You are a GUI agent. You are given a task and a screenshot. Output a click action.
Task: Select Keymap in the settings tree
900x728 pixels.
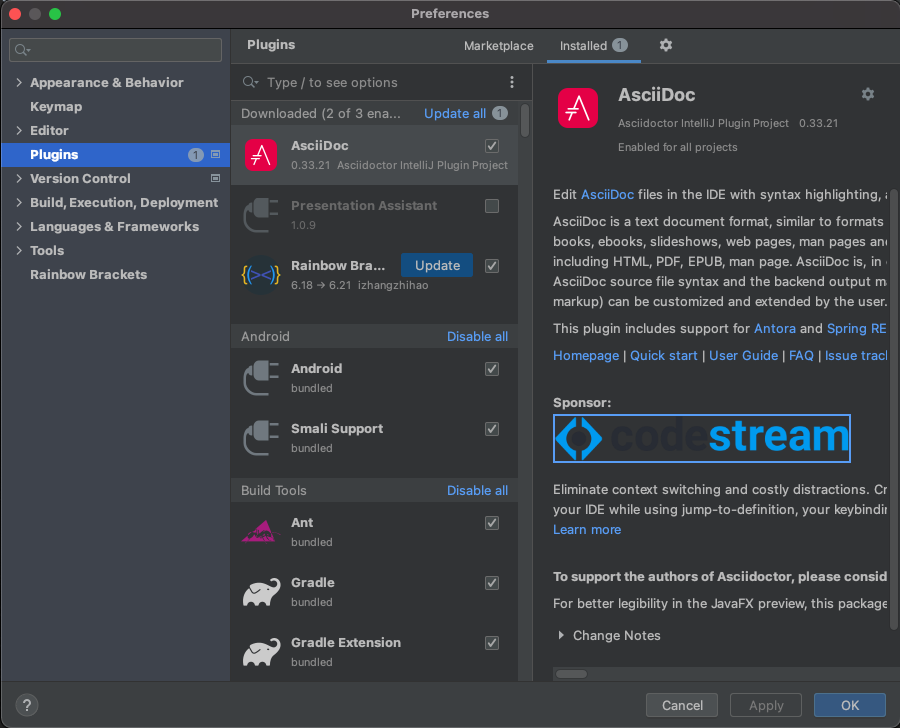point(56,107)
